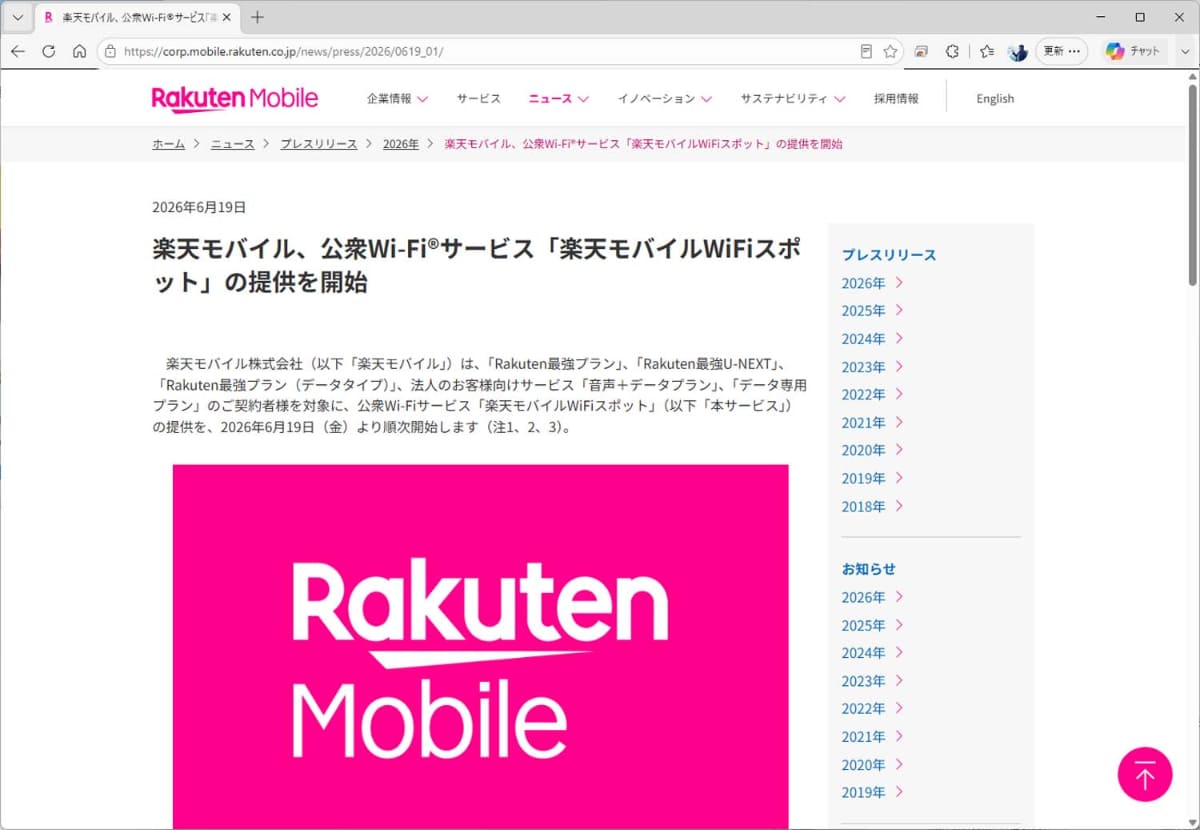Open Copilot チャット button
Screen dimensions: 1200x830
point(1133,52)
